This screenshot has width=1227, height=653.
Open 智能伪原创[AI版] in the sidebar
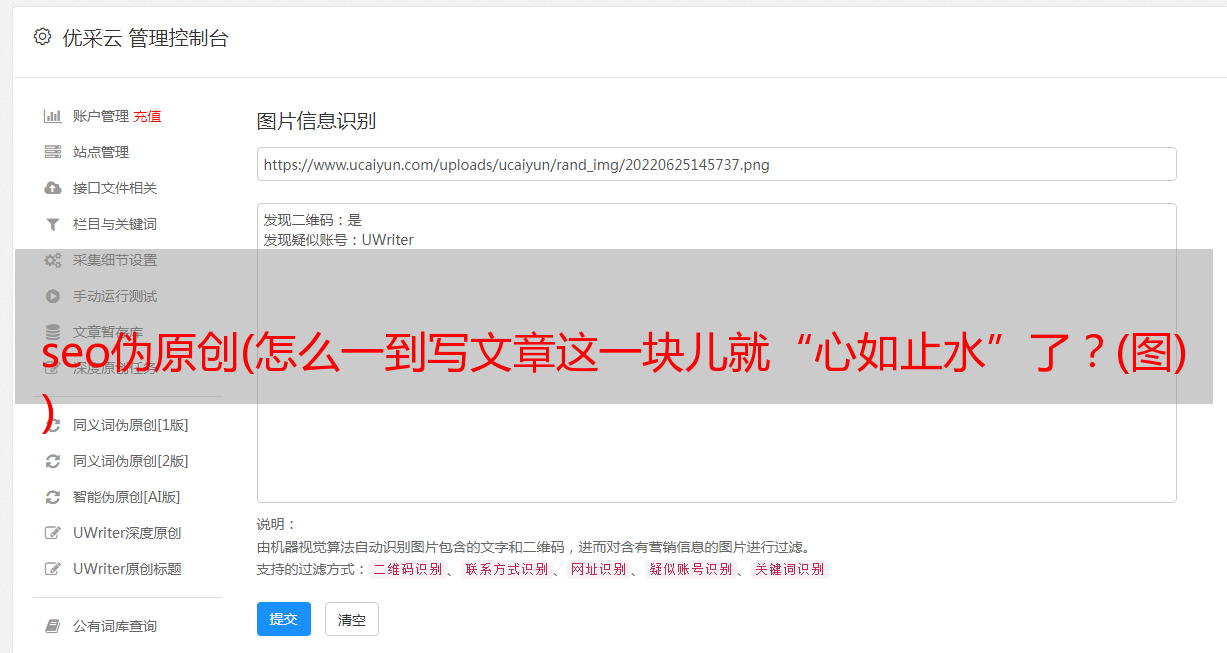tap(127, 497)
